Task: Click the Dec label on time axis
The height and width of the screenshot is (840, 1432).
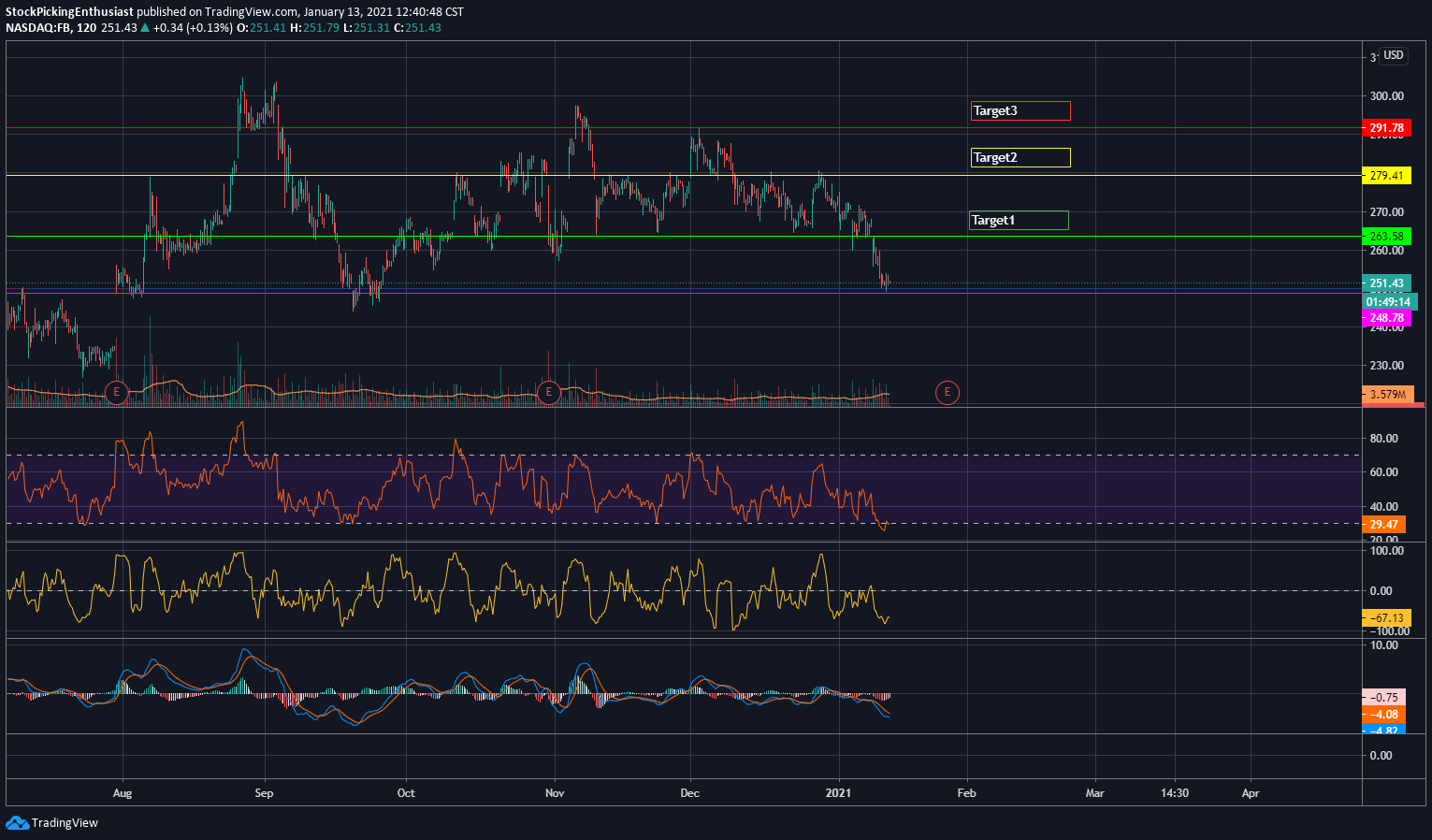Action: pyautogui.click(x=690, y=793)
